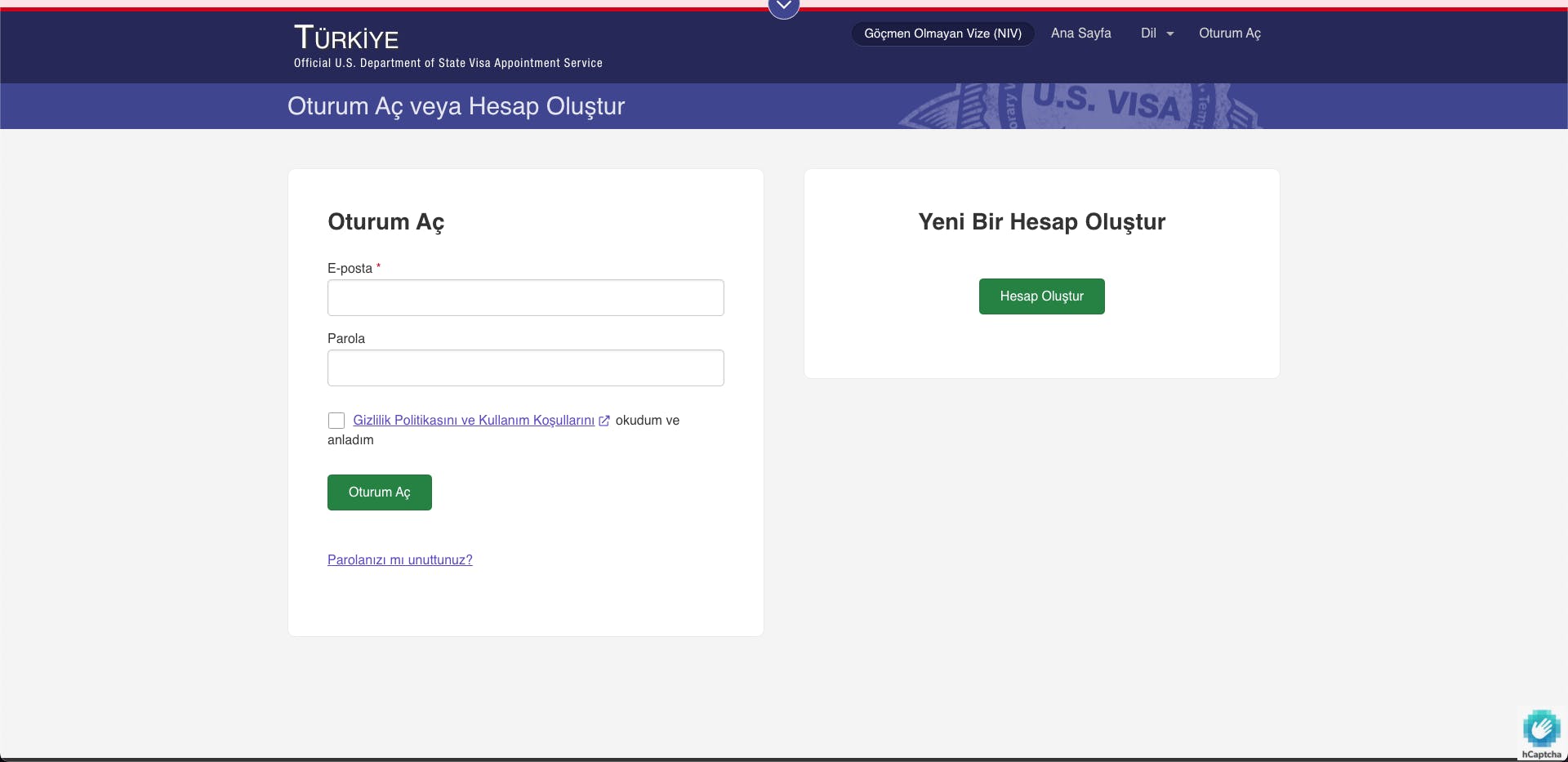The height and width of the screenshot is (762, 1568).
Task: Click the 'Yeni Bir Hesap Oluştur' heading
Action: pyautogui.click(x=1041, y=222)
